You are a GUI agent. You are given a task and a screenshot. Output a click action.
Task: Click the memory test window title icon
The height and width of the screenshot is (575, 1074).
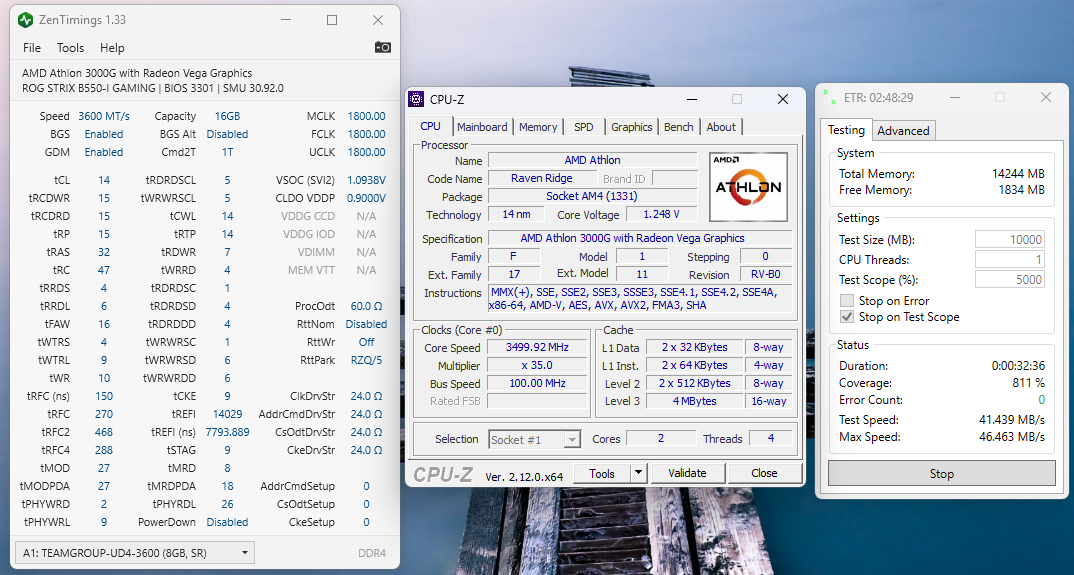[x=829, y=97]
